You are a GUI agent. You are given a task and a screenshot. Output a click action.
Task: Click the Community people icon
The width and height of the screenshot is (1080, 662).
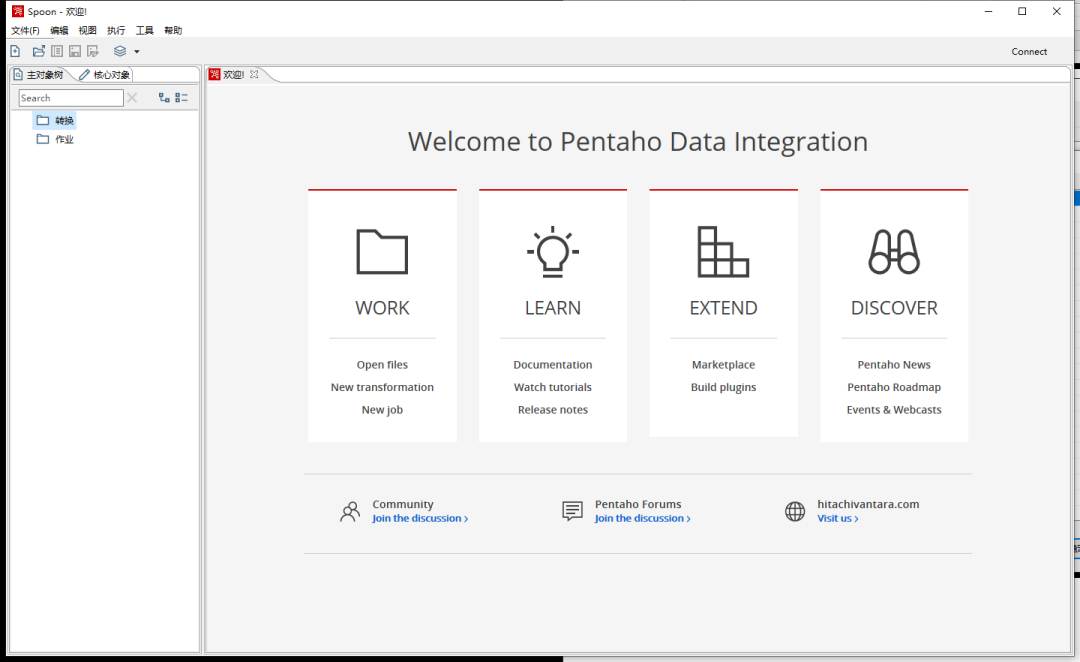click(350, 511)
